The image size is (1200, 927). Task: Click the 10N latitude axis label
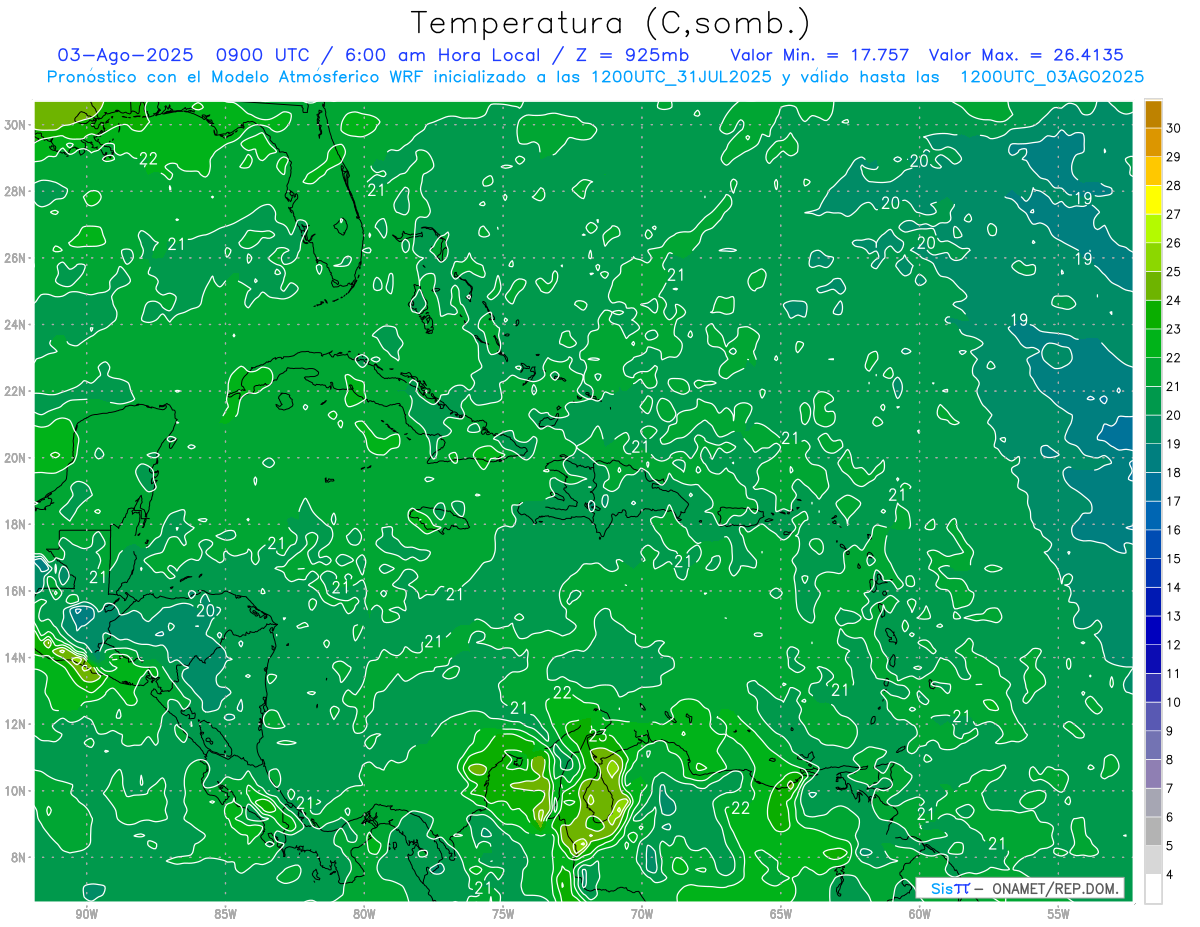[17, 791]
